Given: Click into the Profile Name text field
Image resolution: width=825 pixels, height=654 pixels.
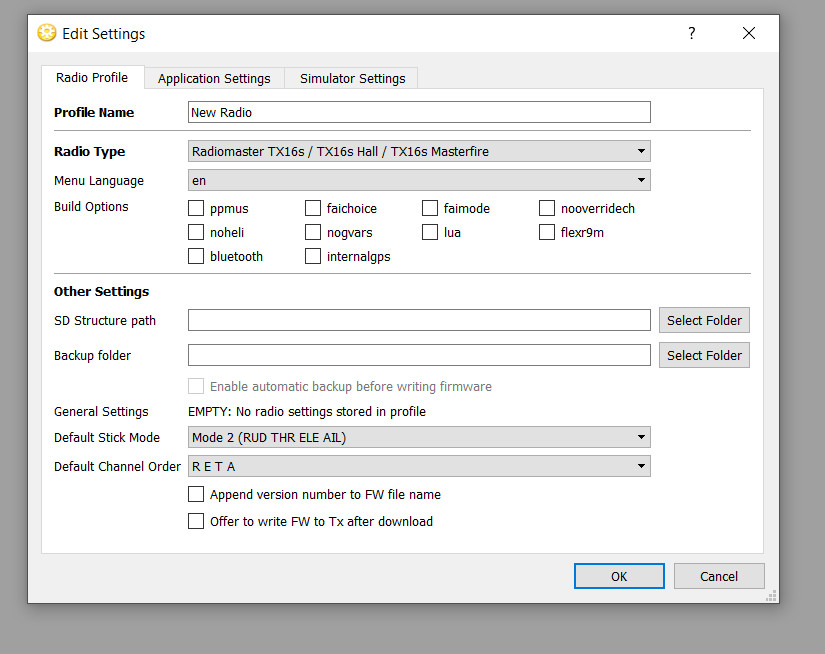Looking at the screenshot, I should 419,113.
